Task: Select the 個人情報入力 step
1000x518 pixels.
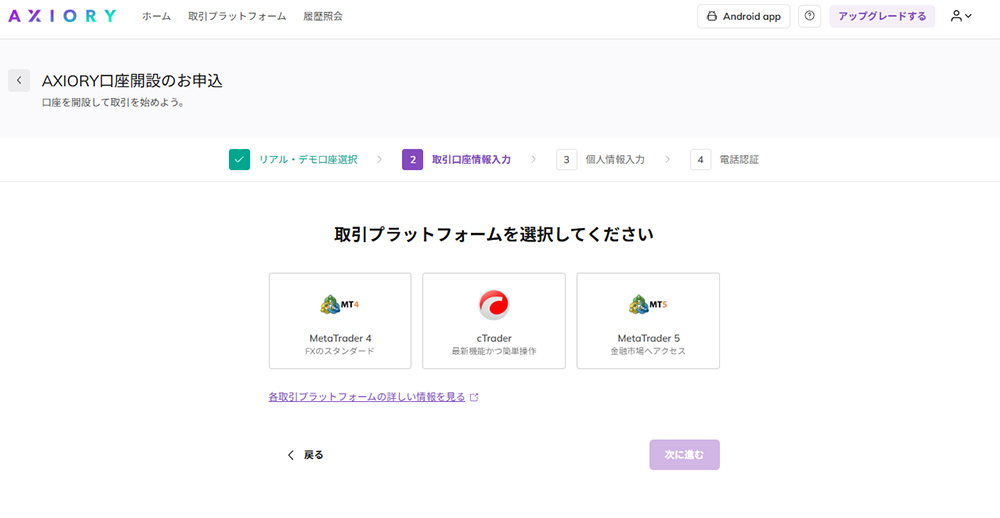Action: click(x=615, y=159)
